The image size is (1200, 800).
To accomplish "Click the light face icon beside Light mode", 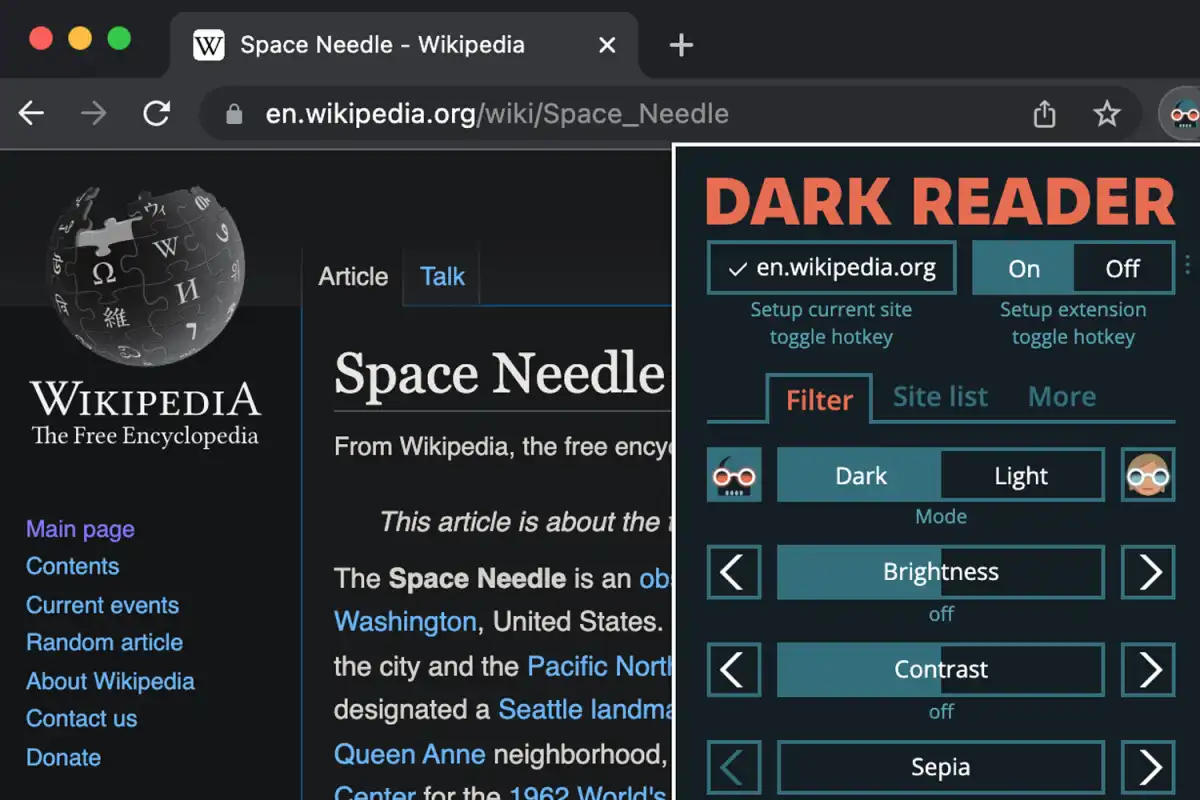I will pos(1147,475).
